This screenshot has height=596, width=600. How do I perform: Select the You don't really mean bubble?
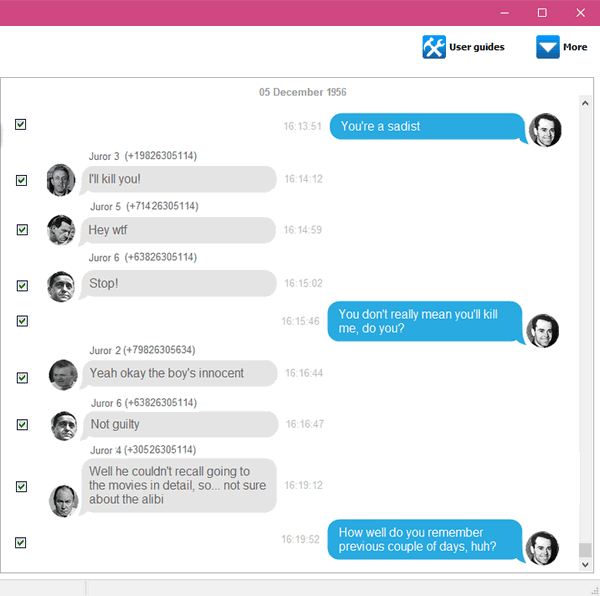click(426, 322)
